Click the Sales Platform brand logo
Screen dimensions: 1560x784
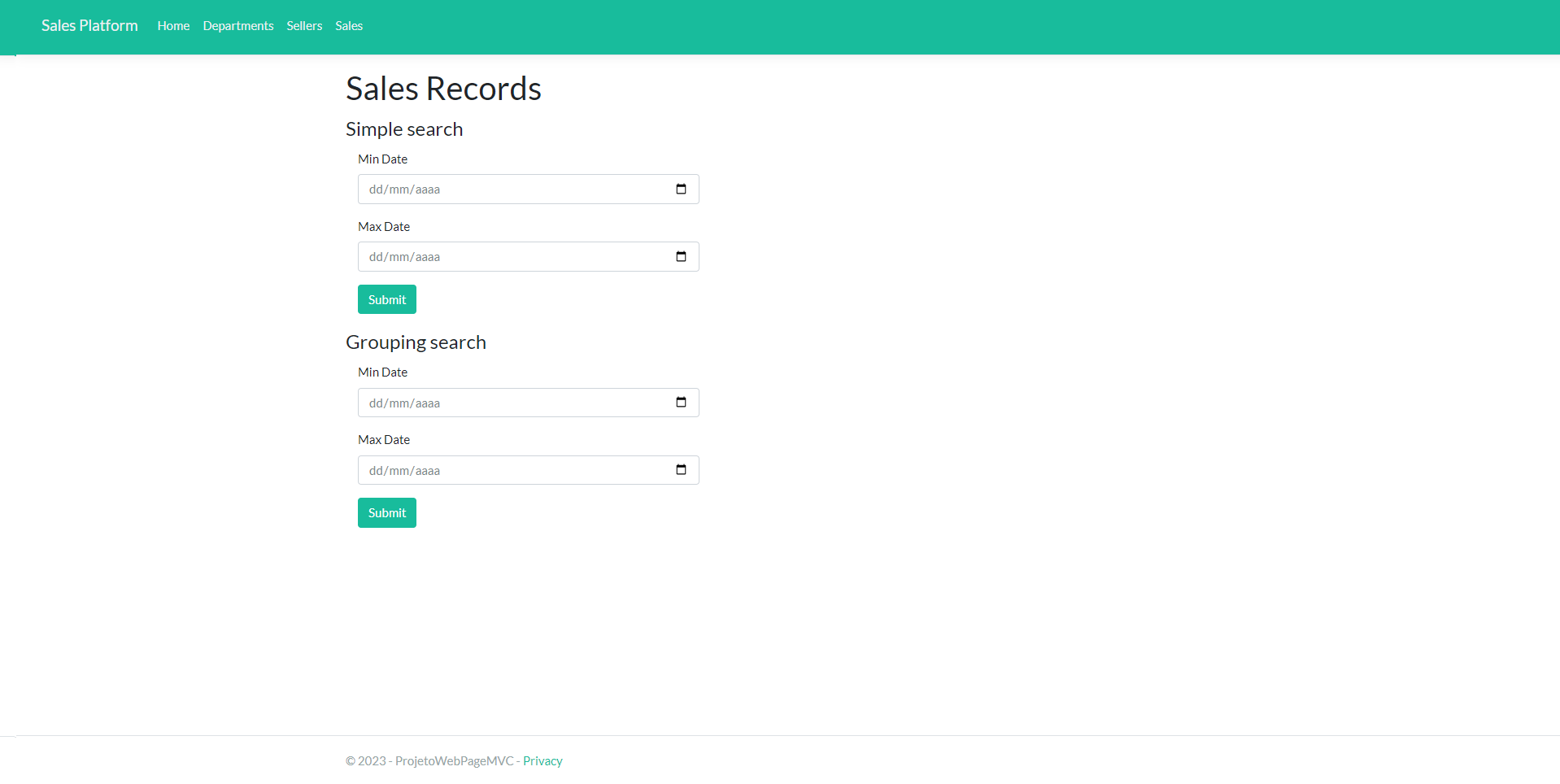pos(89,25)
